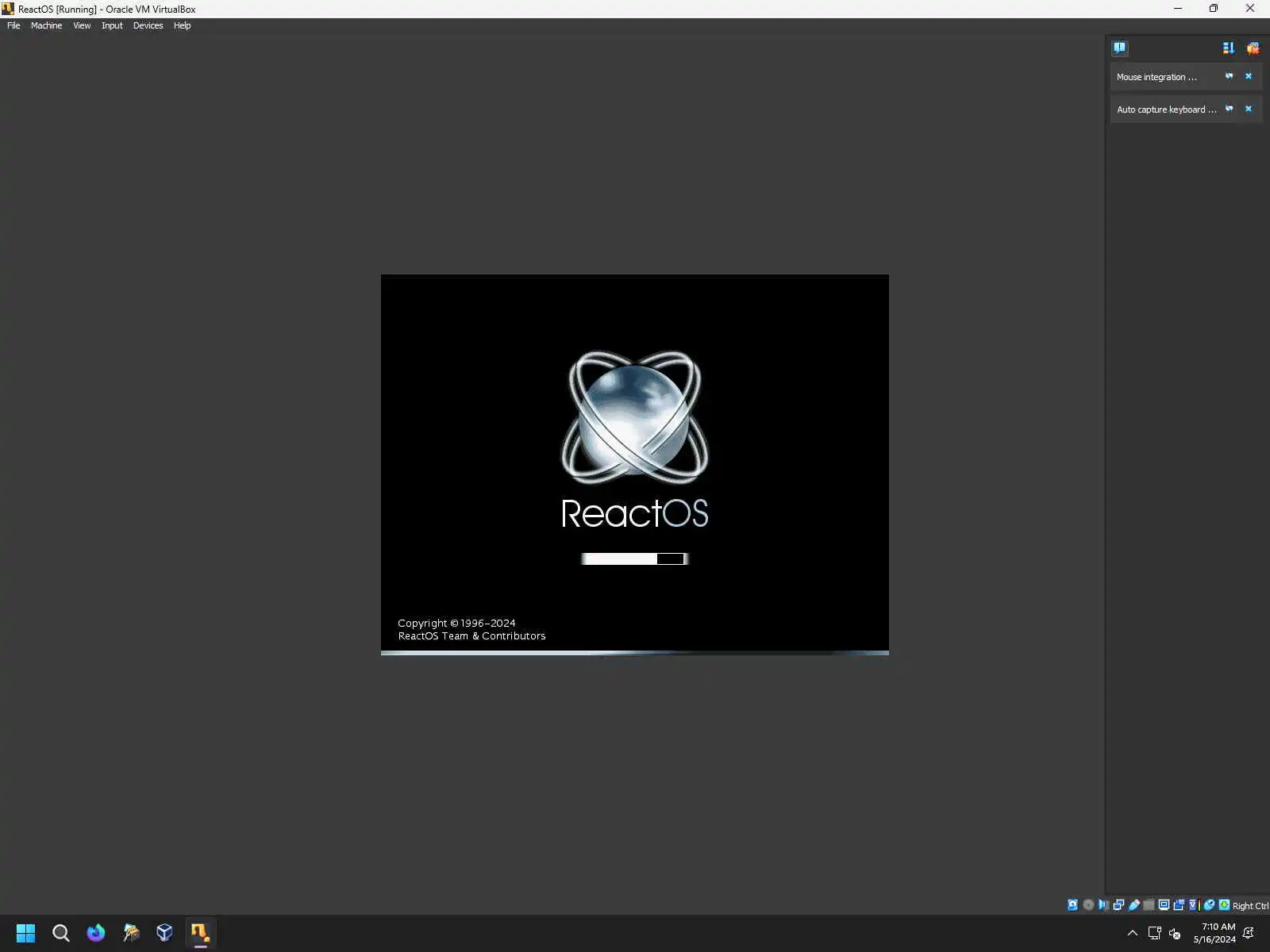The width and height of the screenshot is (1270, 952).
Task: Open the network tray icon
Action: pyautogui.click(x=1155, y=933)
